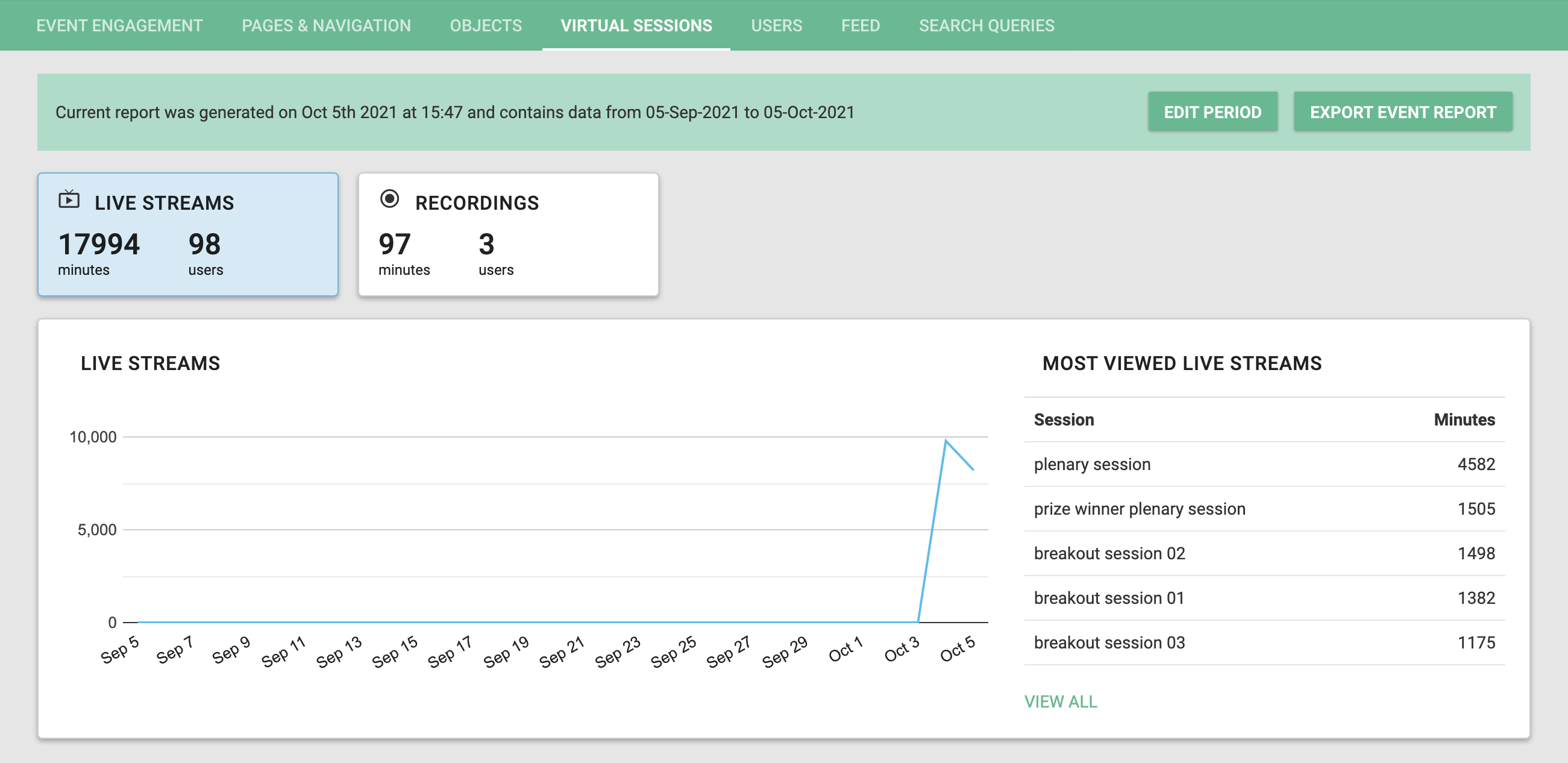The image size is (1568, 763).
Task: Select the 'breakout session 01' row
Action: 1264,597
